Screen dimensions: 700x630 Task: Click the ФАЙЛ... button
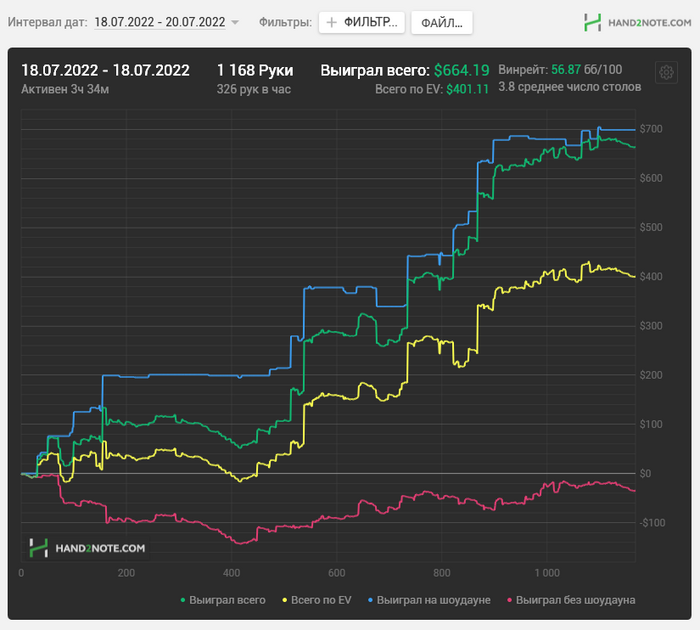442,23
